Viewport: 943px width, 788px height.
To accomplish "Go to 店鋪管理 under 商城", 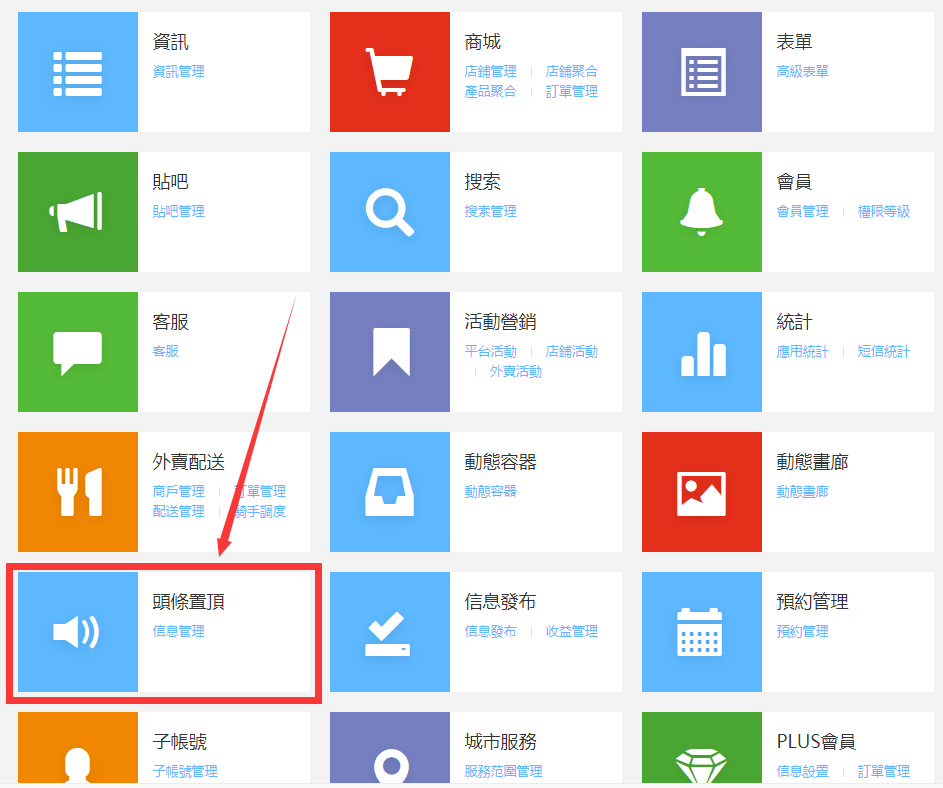I will 490,72.
